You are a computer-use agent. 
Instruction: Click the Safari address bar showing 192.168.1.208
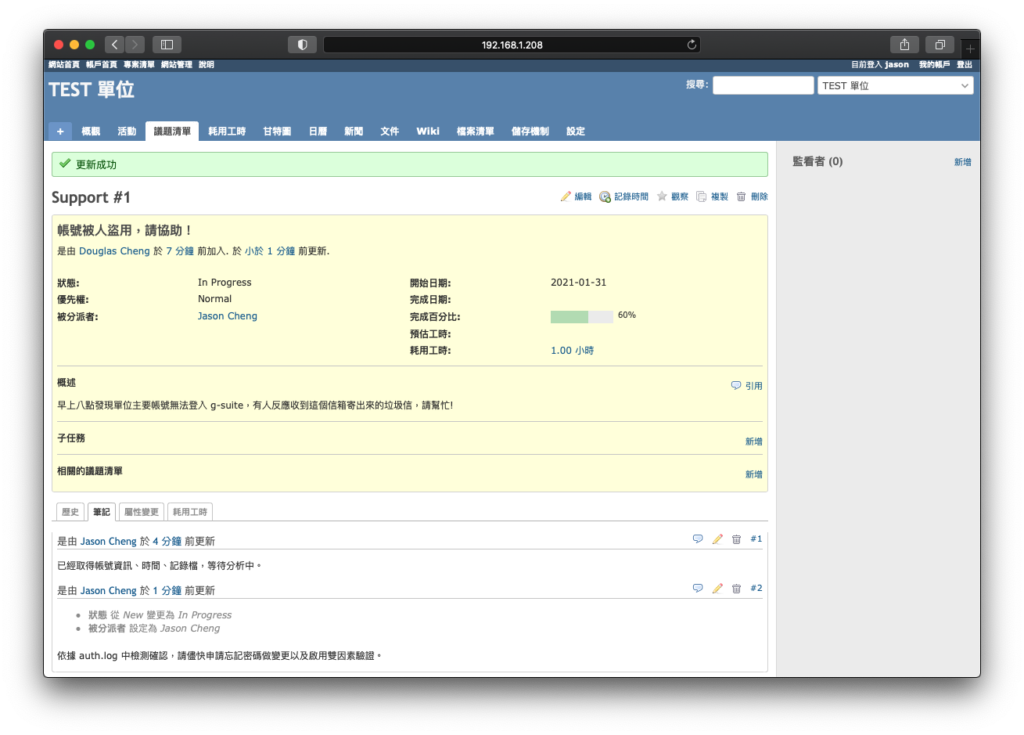(x=512, y=44)
